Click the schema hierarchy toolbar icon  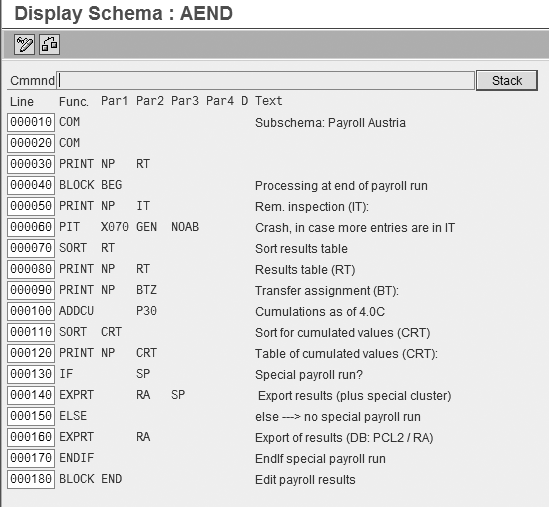(x=49, y=44)
